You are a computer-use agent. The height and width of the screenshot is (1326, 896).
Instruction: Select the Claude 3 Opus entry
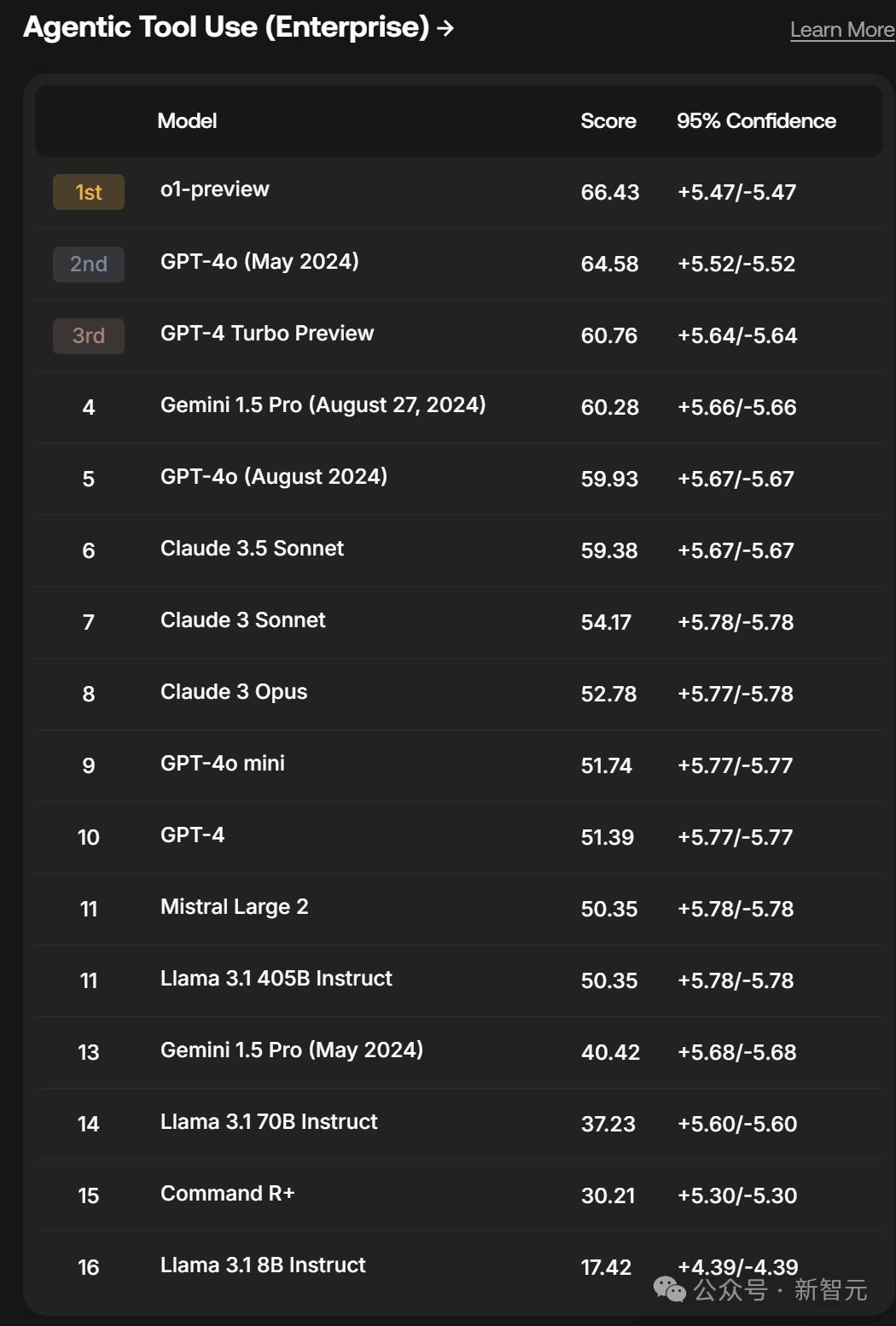pos(234,691)
